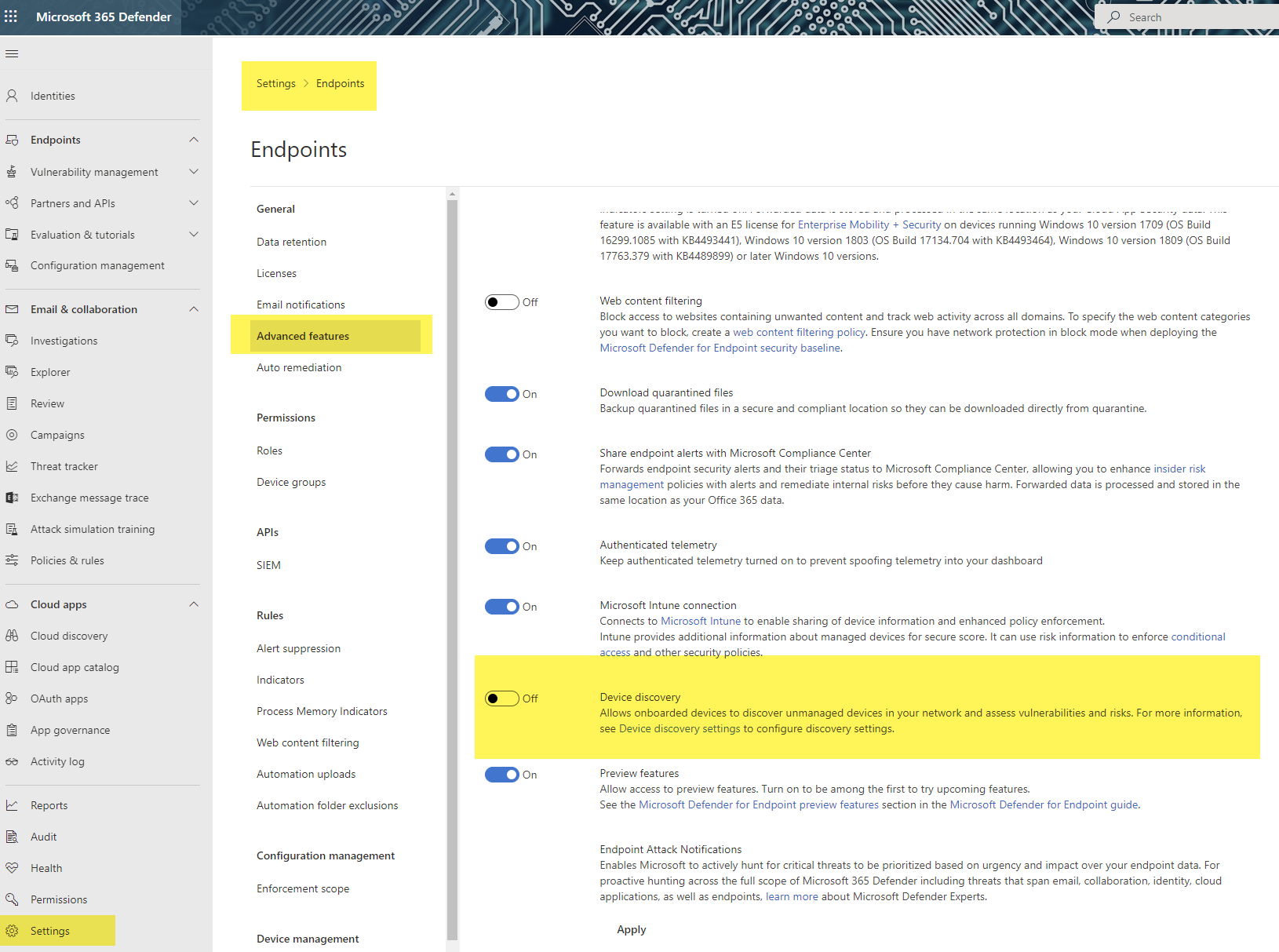The height and width of the screenshot is (952, 1279).
Task: Open Microsoft Defender for Endpoint guide link
Action: (x=1044, y=804)
